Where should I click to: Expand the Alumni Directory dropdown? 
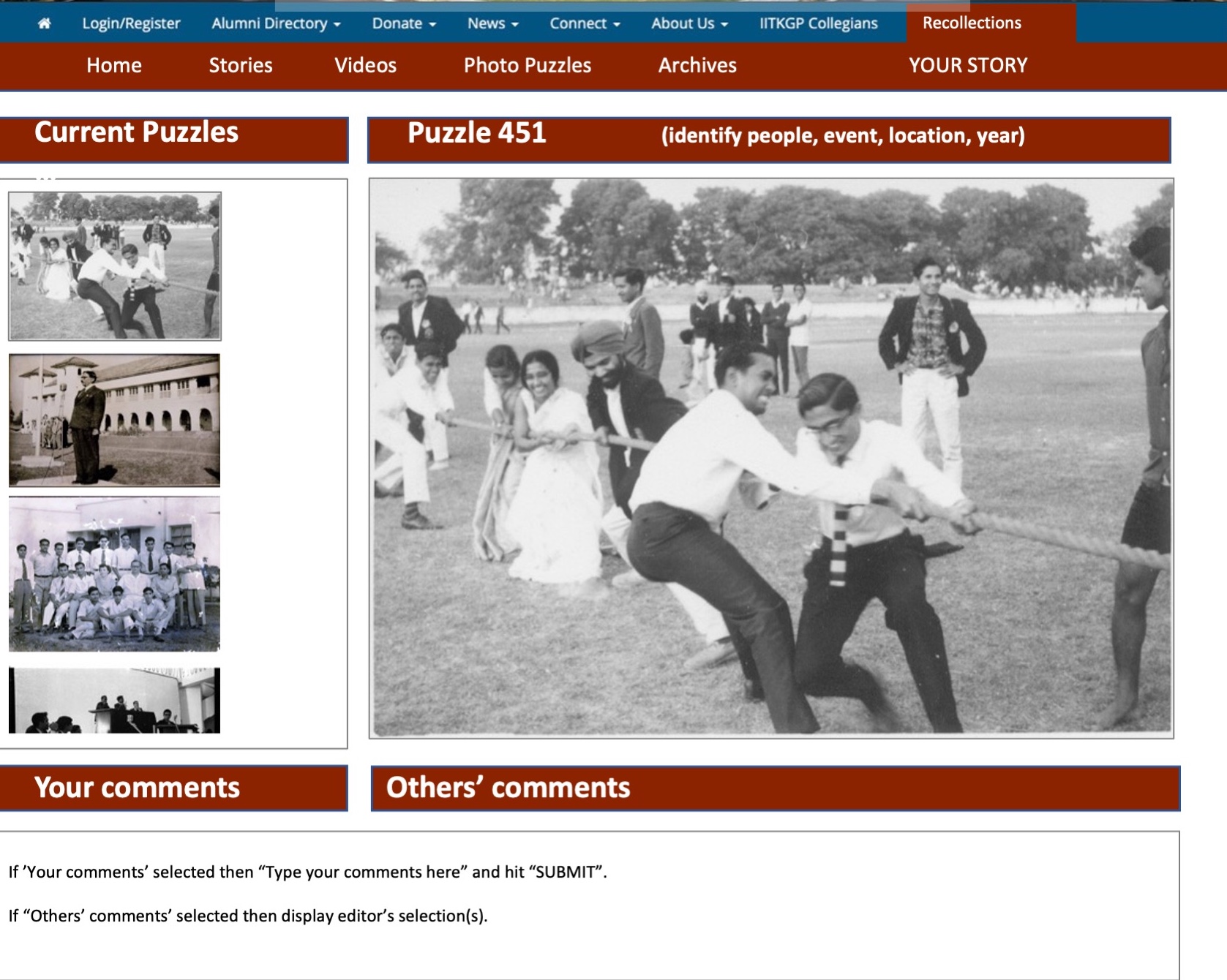point(276,23)
